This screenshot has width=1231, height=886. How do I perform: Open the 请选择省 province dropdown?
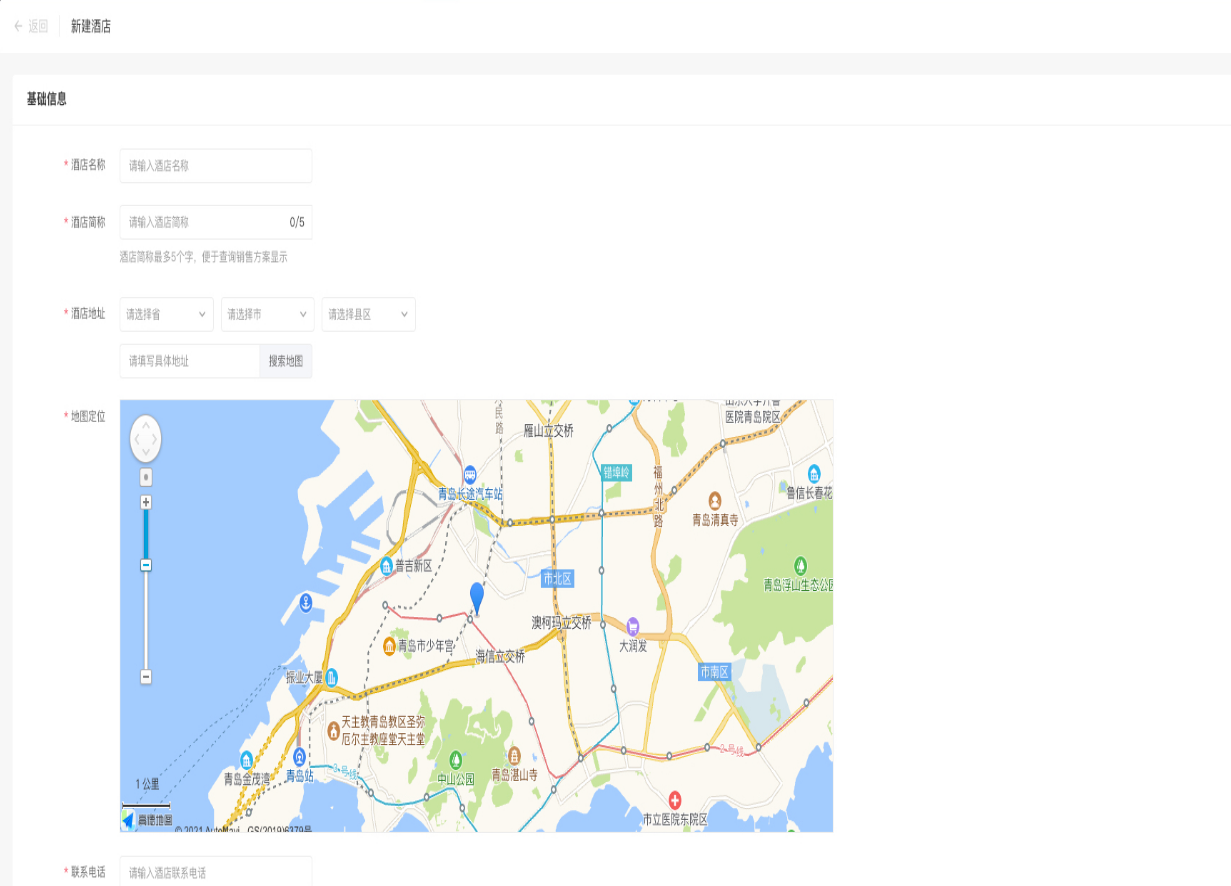(166, 314)
